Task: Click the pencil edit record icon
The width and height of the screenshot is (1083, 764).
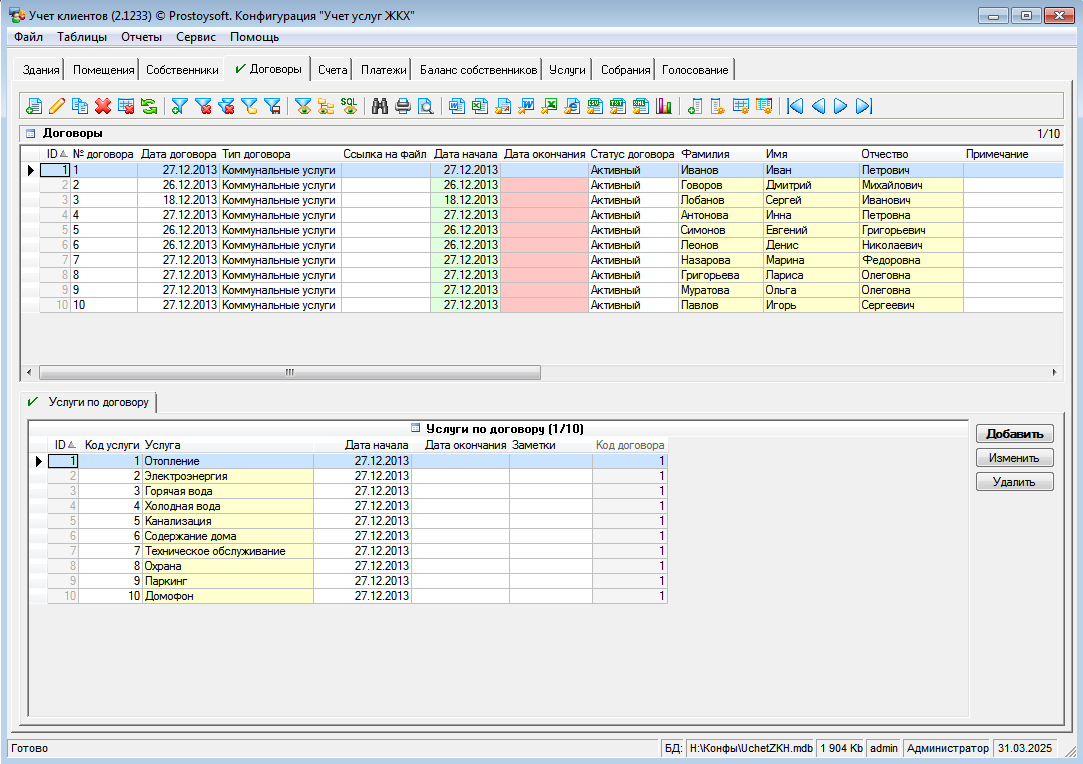Action: 57,106
